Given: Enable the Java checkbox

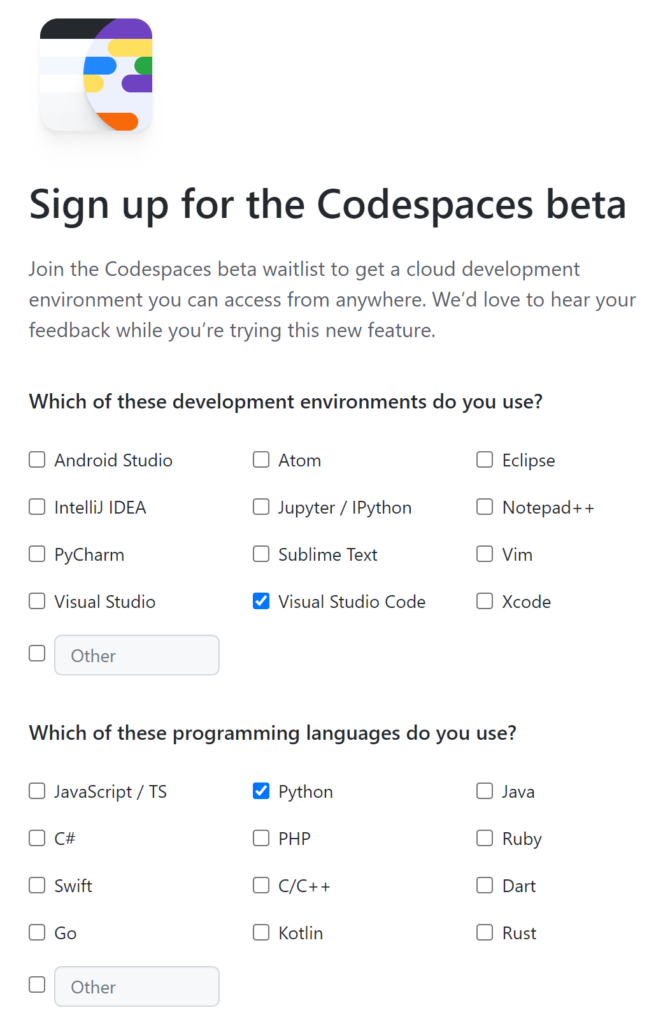Looking at the screenshot, I should (485, 791).
